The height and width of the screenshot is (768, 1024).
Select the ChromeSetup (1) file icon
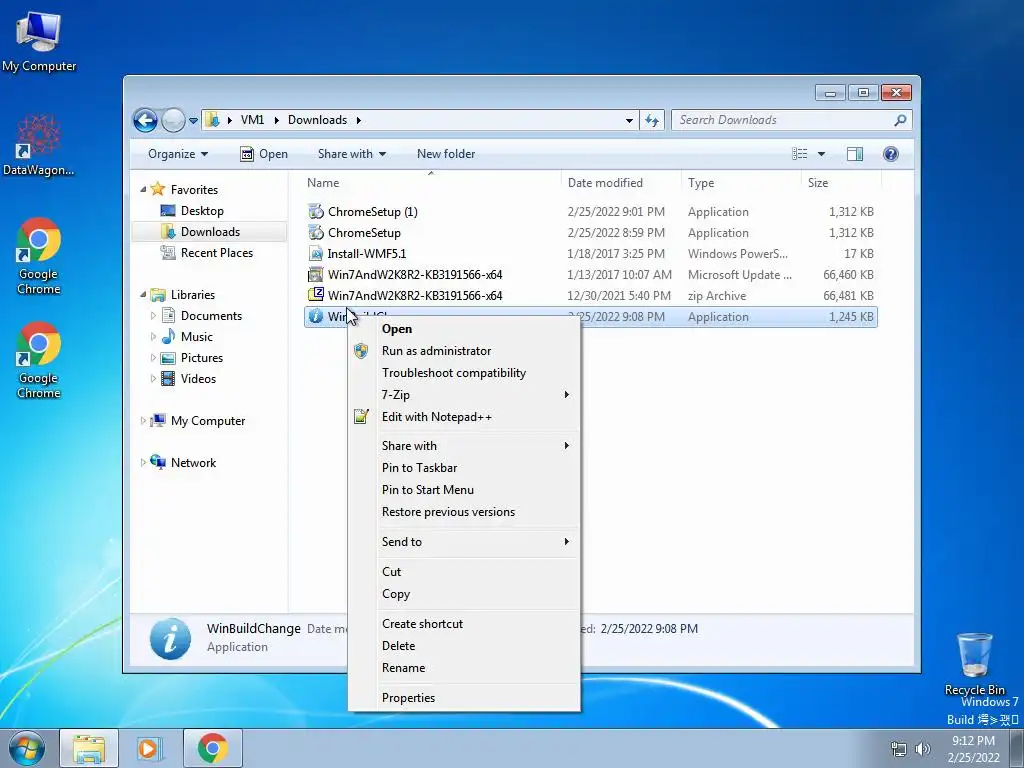tap(316, 212)
